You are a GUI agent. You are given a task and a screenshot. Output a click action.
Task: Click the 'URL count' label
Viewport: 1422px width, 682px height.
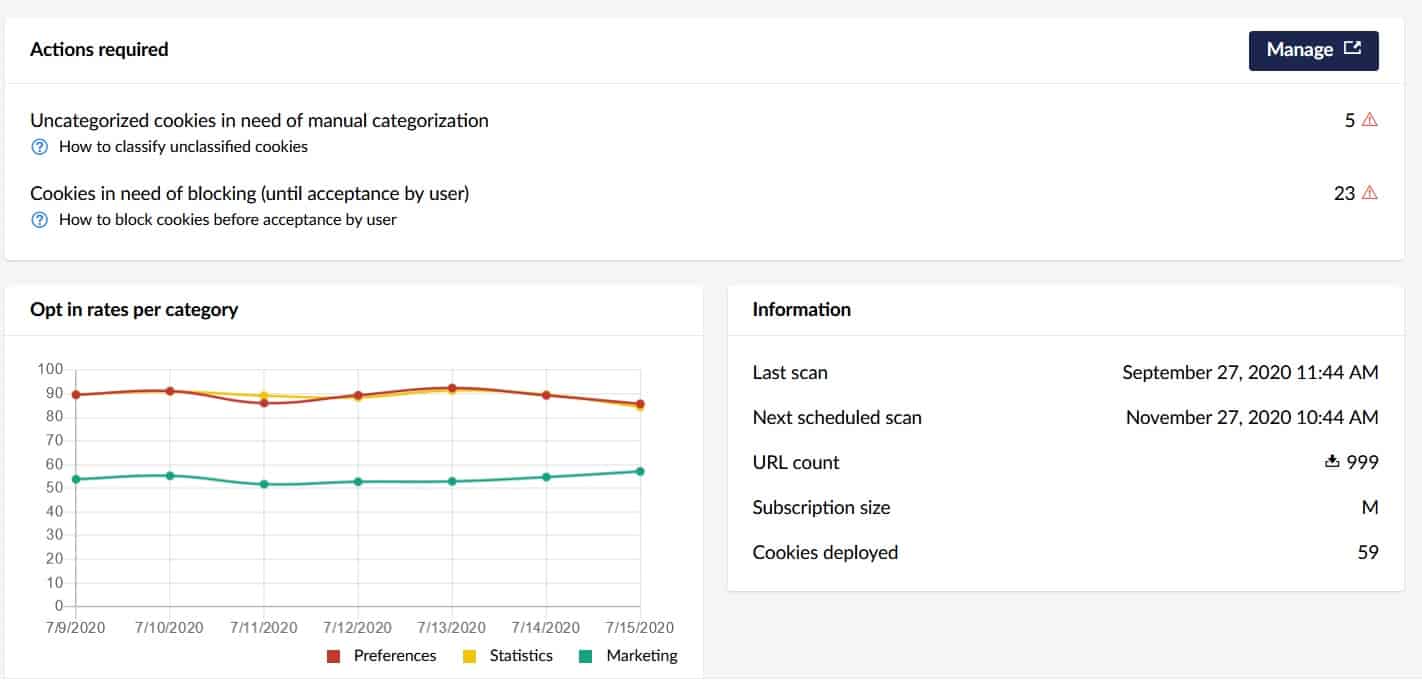point(796,462)
